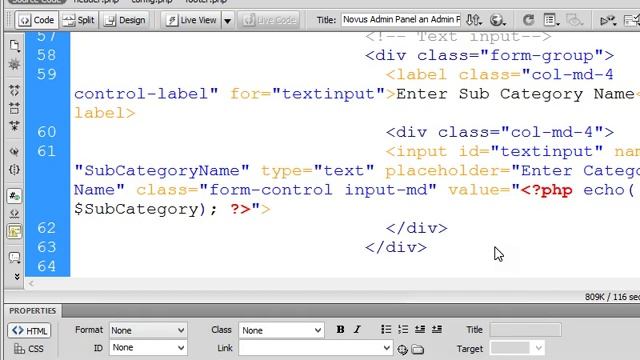Select the PROPERTIES panel tab

[33, 311]
